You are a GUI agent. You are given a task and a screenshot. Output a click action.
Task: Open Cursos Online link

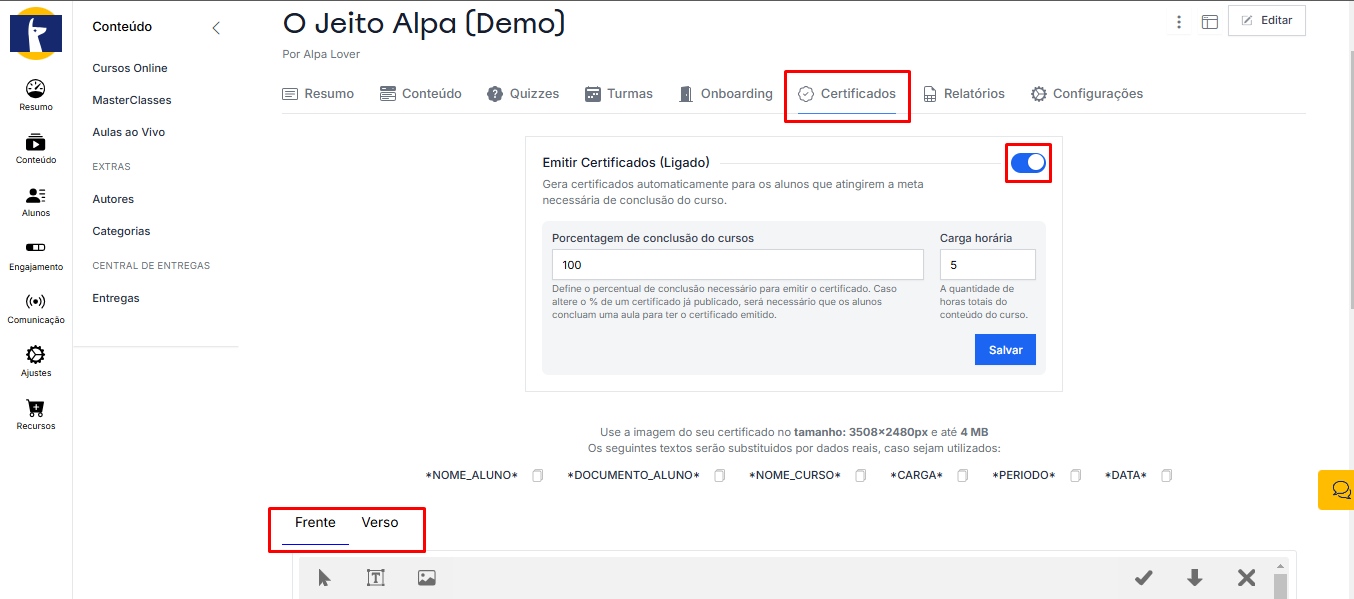130,68
